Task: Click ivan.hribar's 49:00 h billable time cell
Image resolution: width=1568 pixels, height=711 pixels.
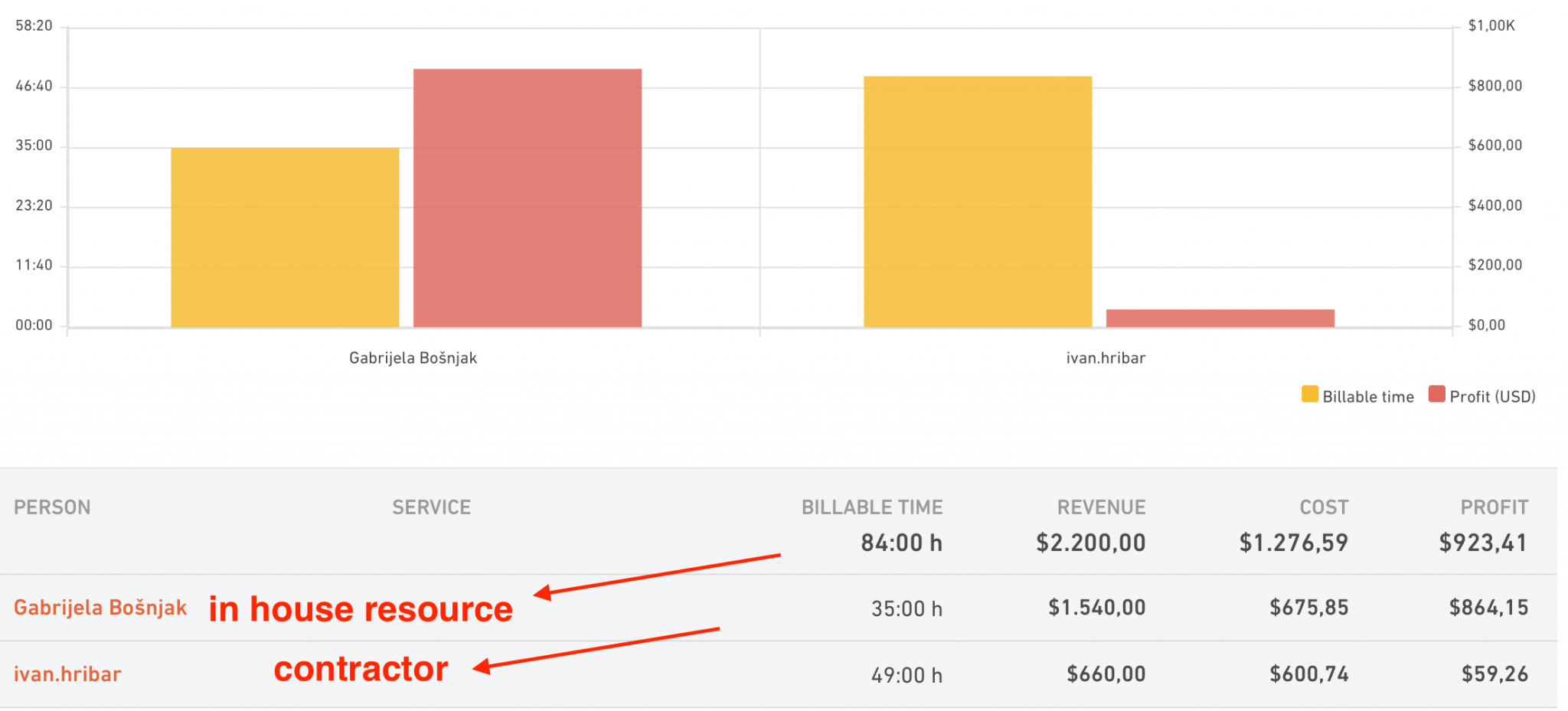Action: pos(907,675)
